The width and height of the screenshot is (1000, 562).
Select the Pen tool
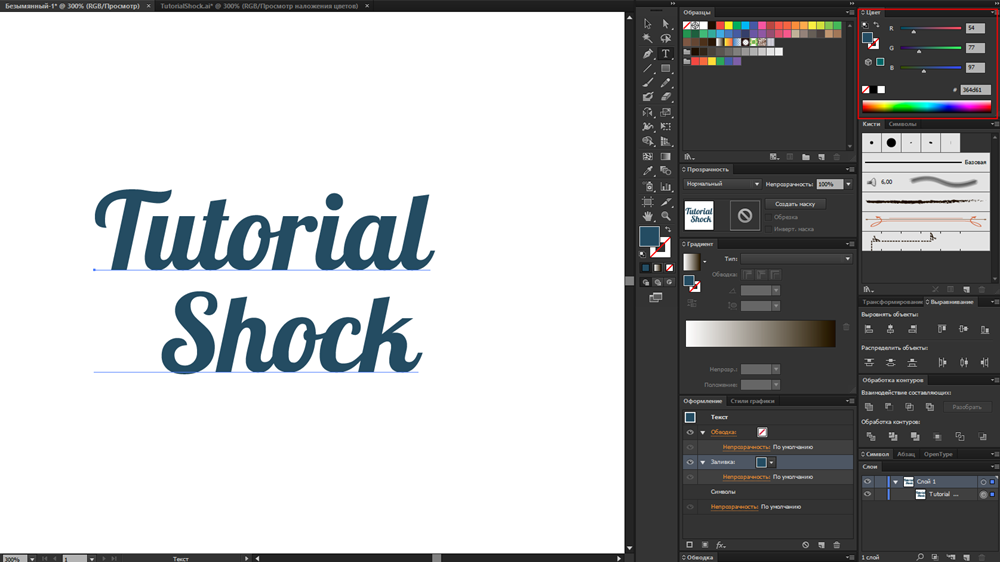(x=647, y=54)
